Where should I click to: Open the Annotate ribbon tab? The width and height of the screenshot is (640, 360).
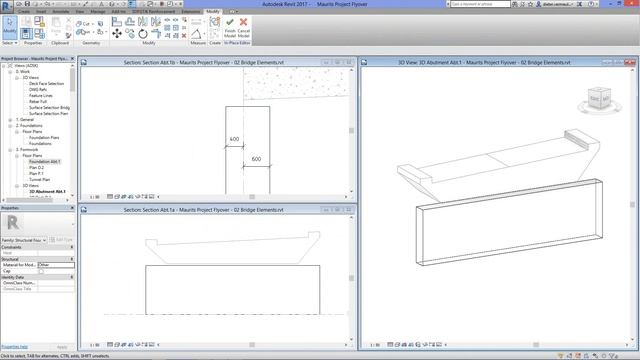(61, 11)
